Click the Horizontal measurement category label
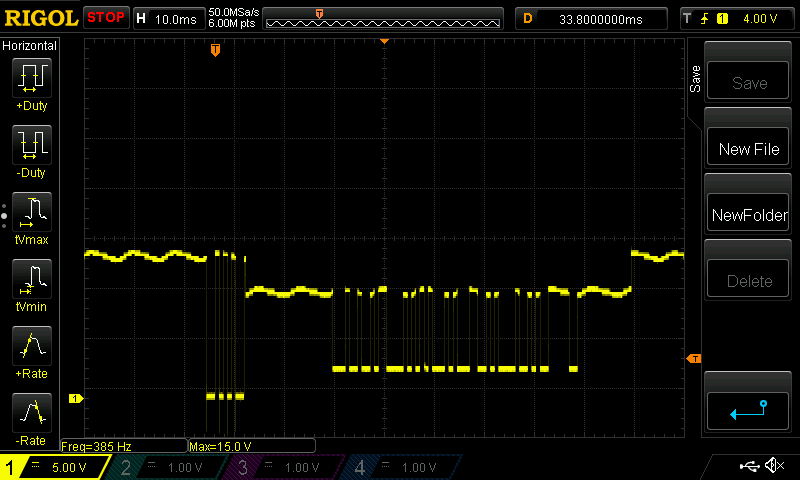Image resolution: width=800 pixels, height=480 pixels. 30,46
